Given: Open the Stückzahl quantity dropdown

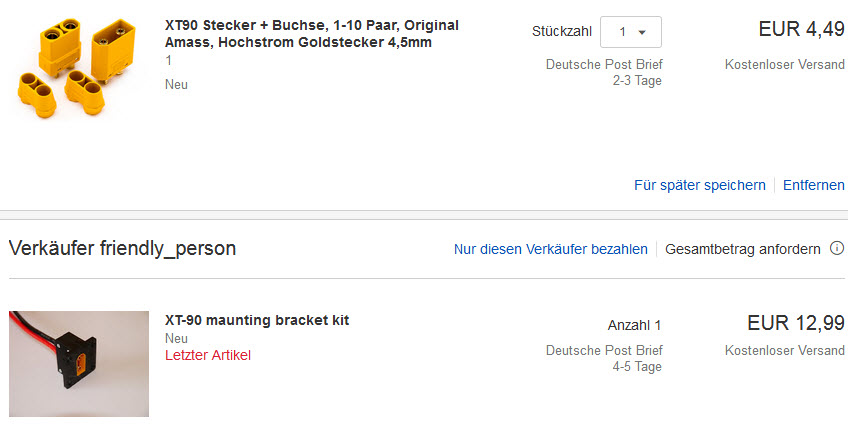Looking at the screenshot, I should coord(631,32).
